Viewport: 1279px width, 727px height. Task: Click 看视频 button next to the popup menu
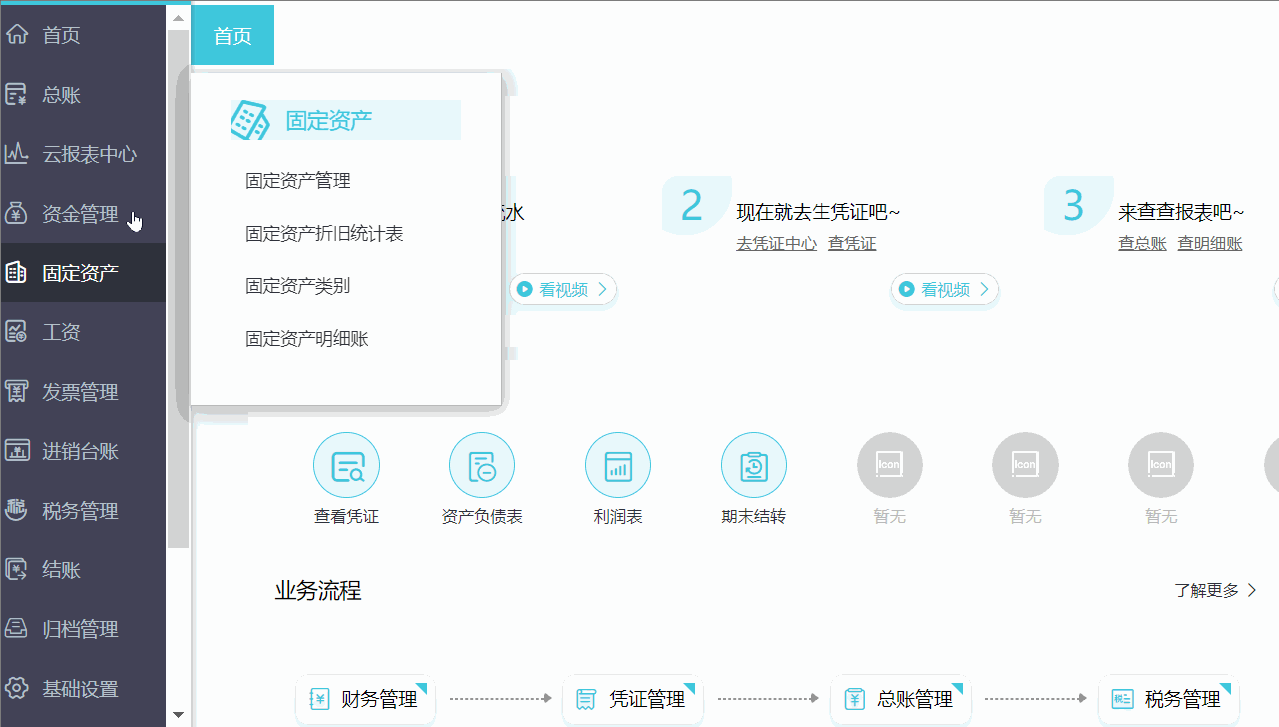[x=563, y=289]
